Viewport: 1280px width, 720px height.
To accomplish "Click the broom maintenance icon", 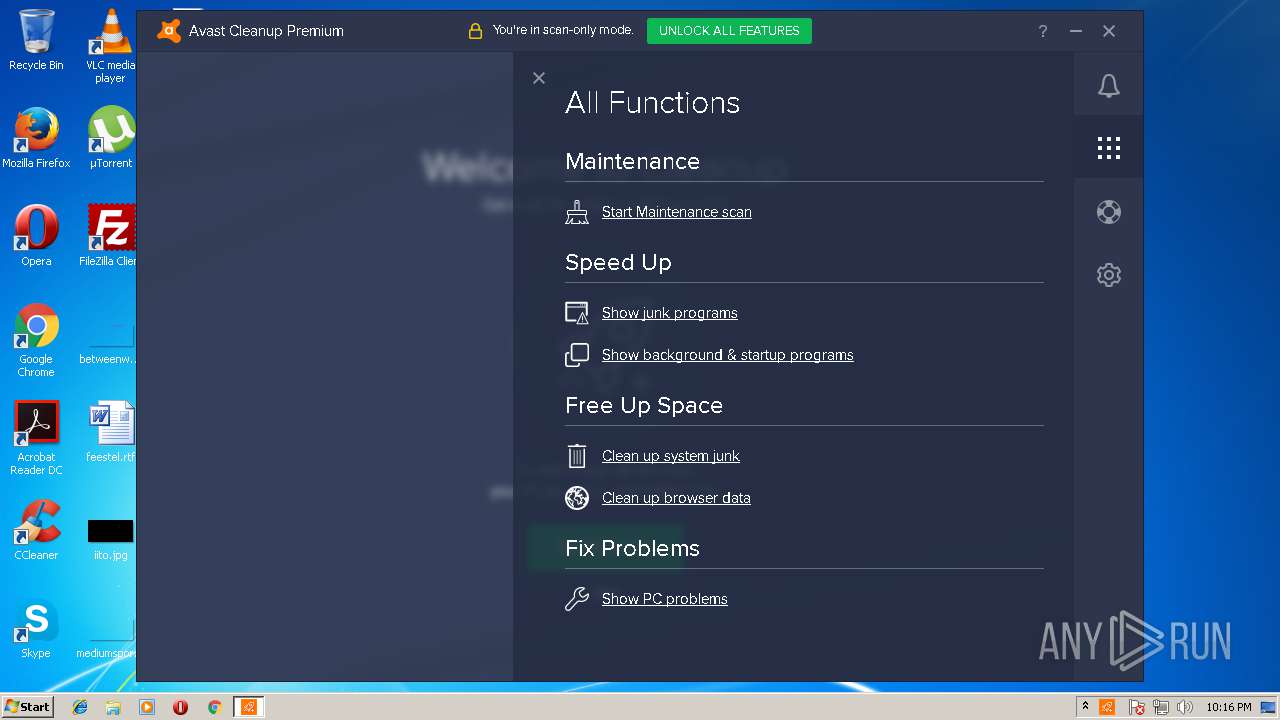I will coord(577,212).
